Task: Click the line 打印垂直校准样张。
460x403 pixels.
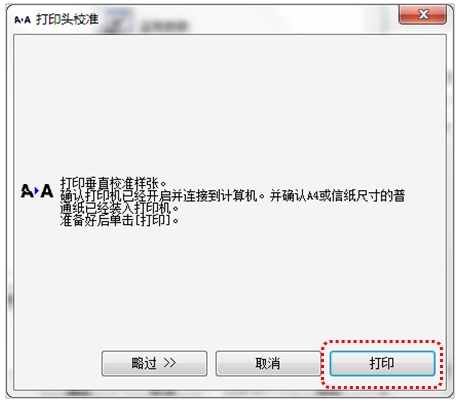Action: 113,183
